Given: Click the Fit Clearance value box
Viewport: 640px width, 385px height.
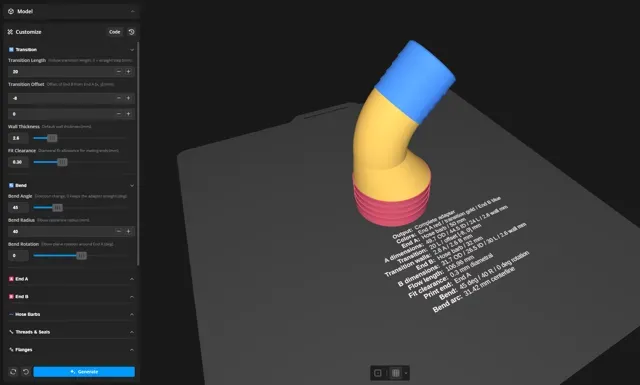Looking at the screenshot, I should point(18,162).
